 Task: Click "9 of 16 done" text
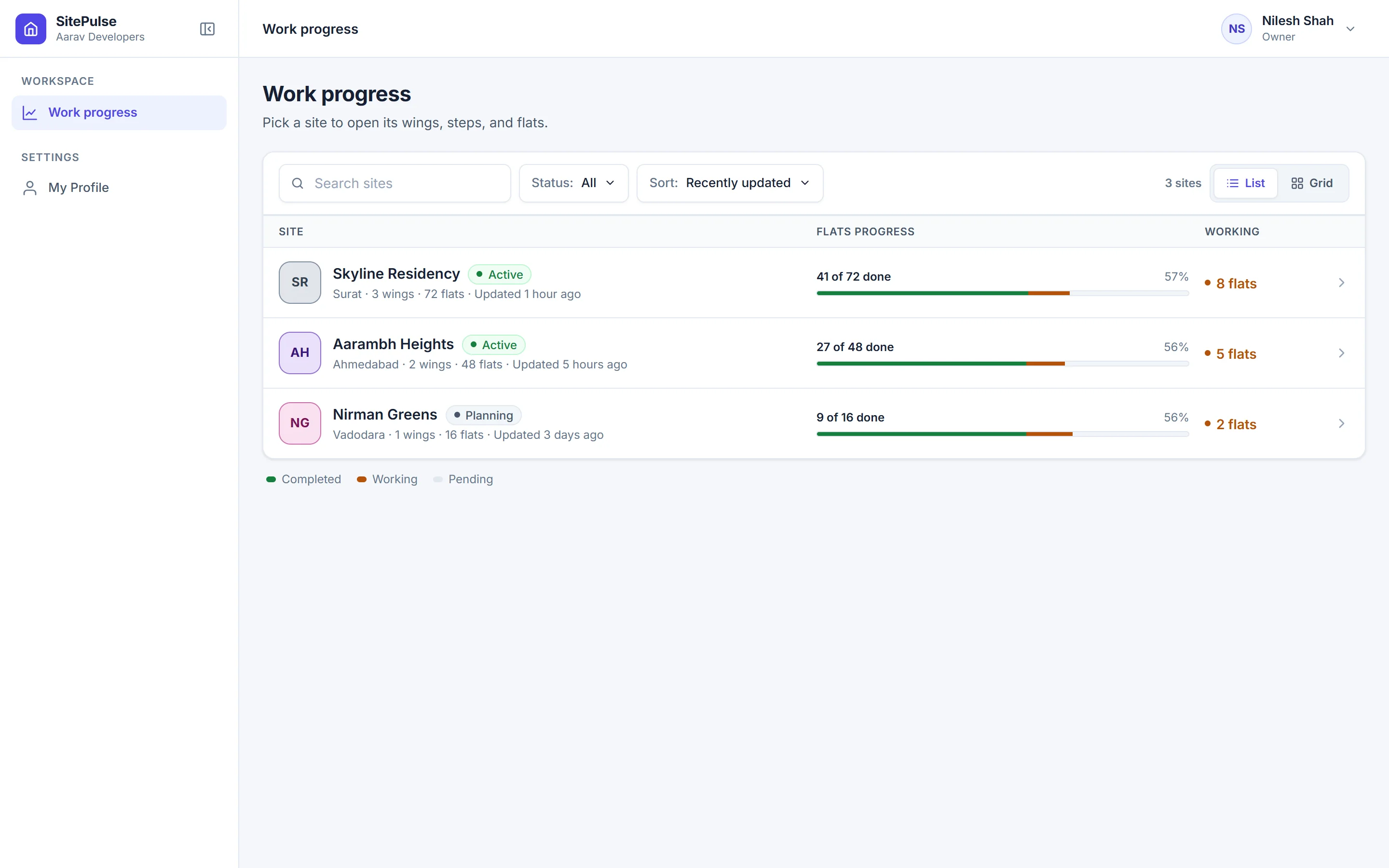[850, 417]
